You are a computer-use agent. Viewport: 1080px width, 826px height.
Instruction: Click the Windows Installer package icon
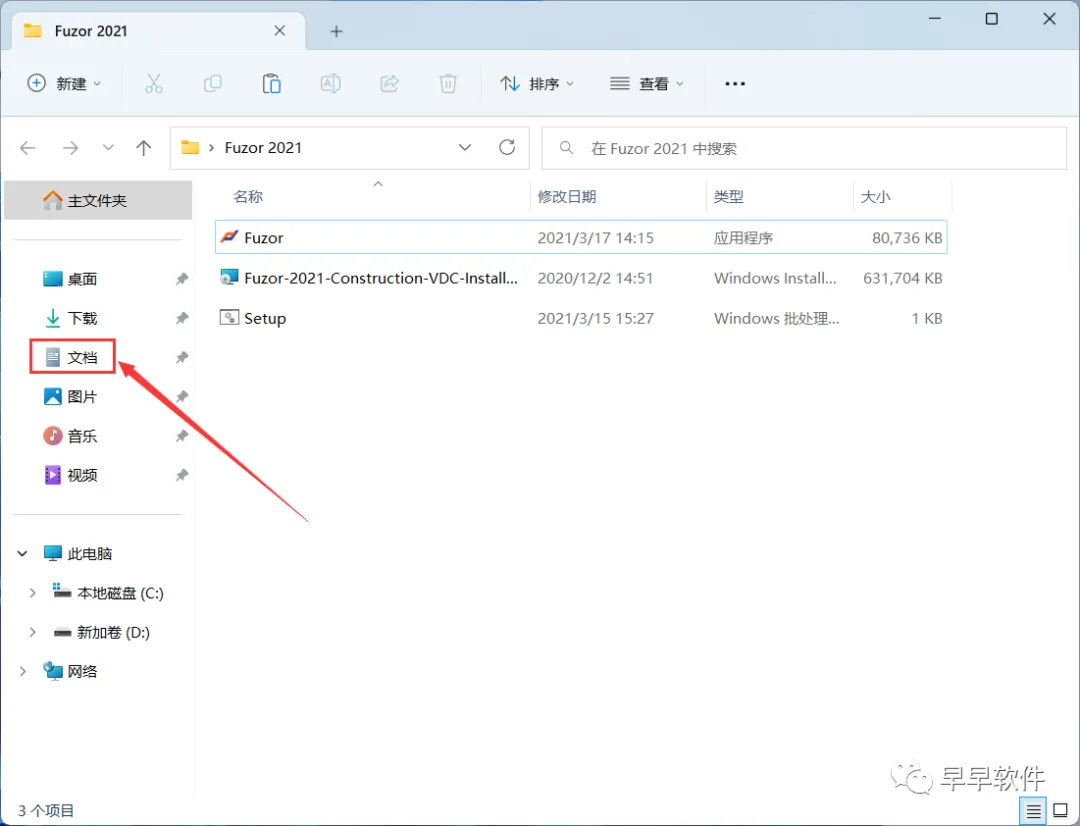229,277
